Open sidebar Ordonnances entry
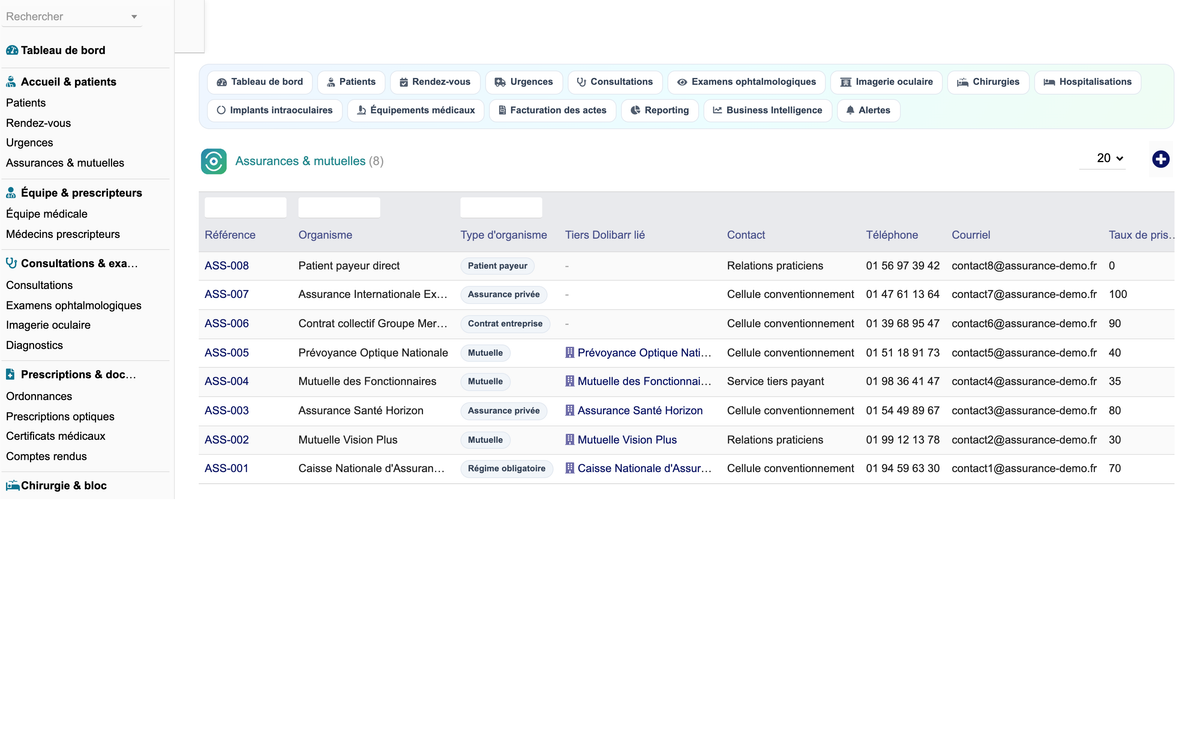Screen dimensions: 1200x743 (x=39, y=396)
